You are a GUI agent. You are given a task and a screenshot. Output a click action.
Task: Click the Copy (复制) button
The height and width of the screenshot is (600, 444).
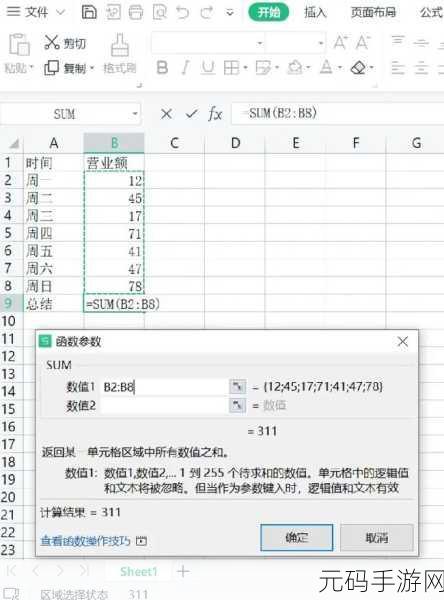64,68
